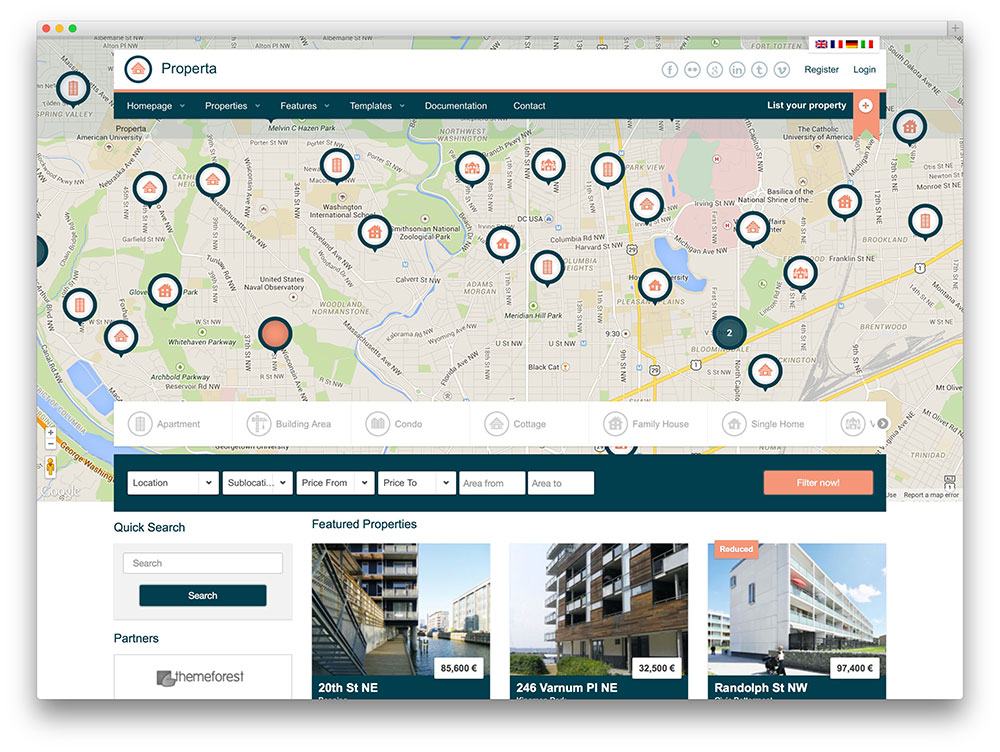Open the Price To dropdown
The image size is (1000, 752).
pos(417,483)
